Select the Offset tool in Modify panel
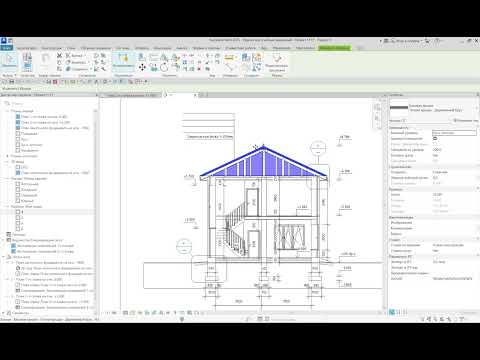 (x=153, y=57)
